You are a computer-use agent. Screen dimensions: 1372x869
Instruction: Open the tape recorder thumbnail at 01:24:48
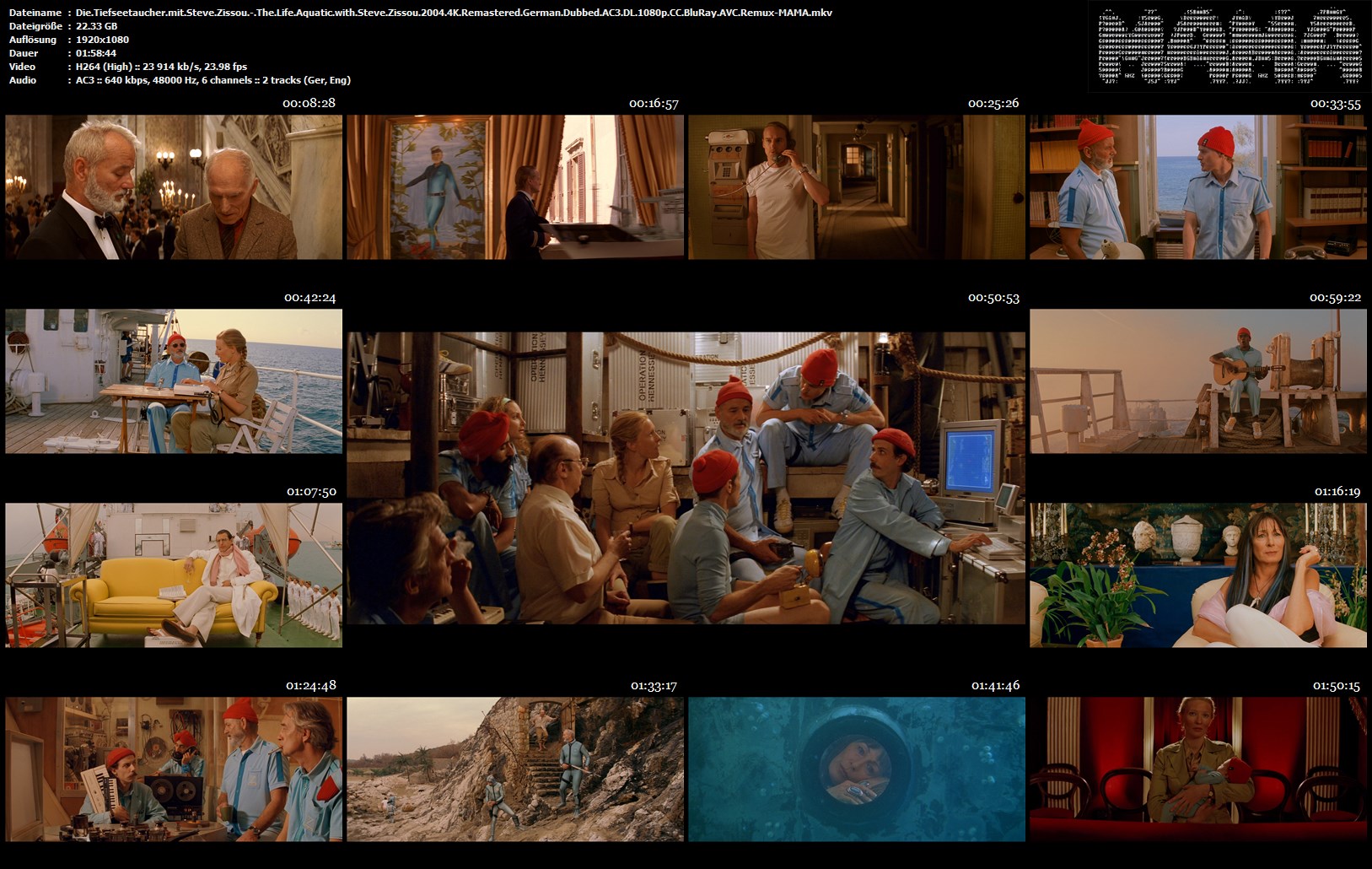point(174,769)
